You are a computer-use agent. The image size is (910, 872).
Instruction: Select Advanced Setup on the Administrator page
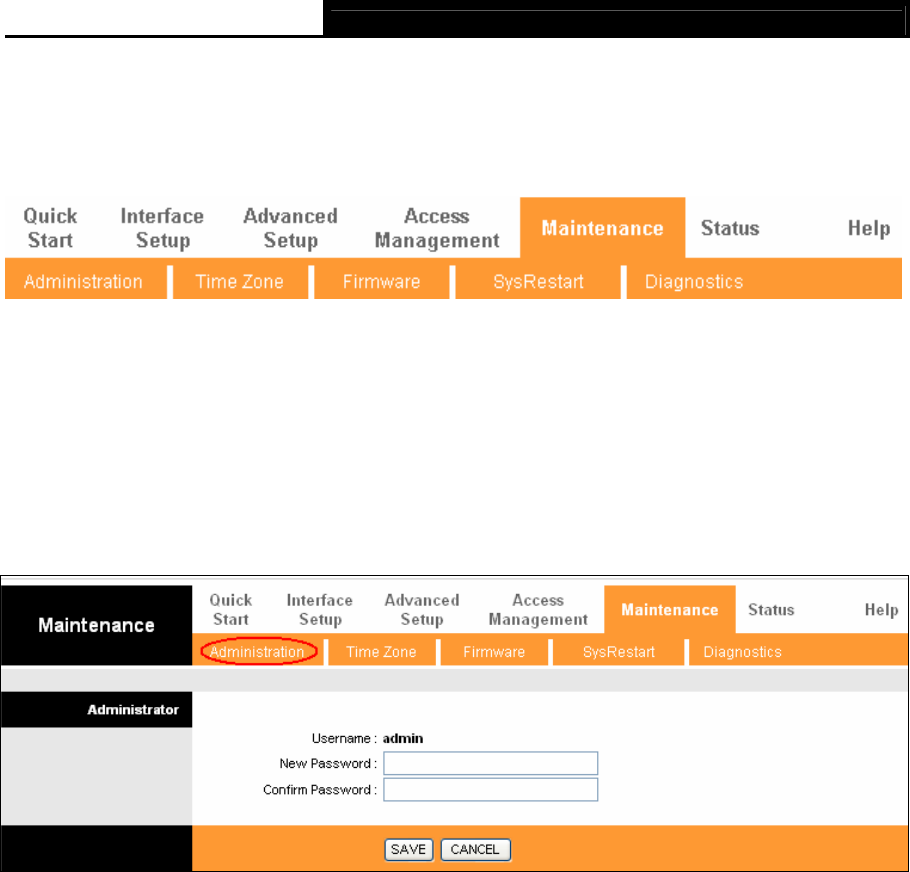click(422, 609)
